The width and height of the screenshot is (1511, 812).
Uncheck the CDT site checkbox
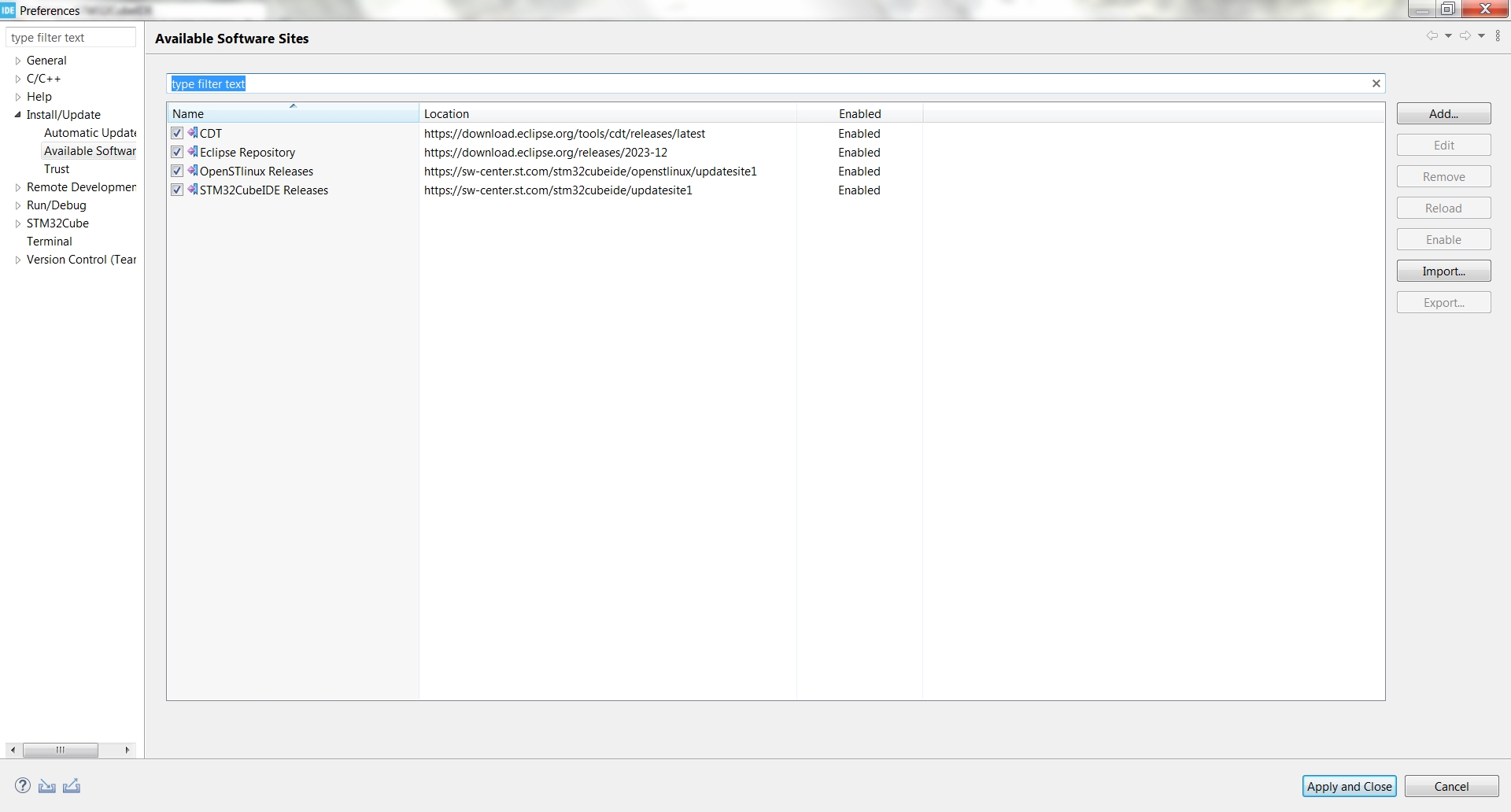tap(177, 133)
